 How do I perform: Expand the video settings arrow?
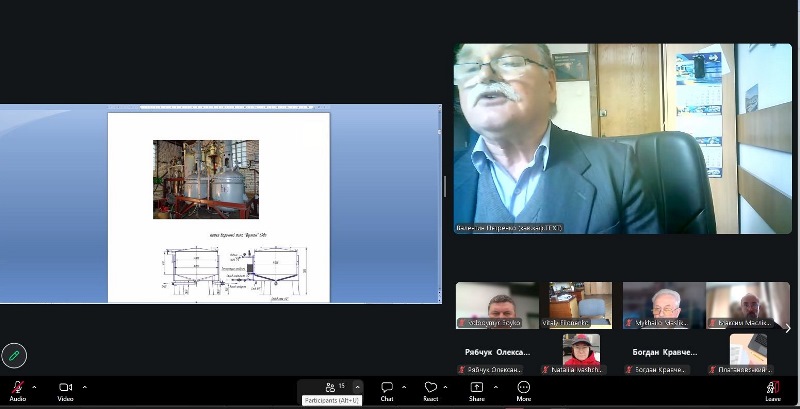pyautogui.click(x=84, y=387)
